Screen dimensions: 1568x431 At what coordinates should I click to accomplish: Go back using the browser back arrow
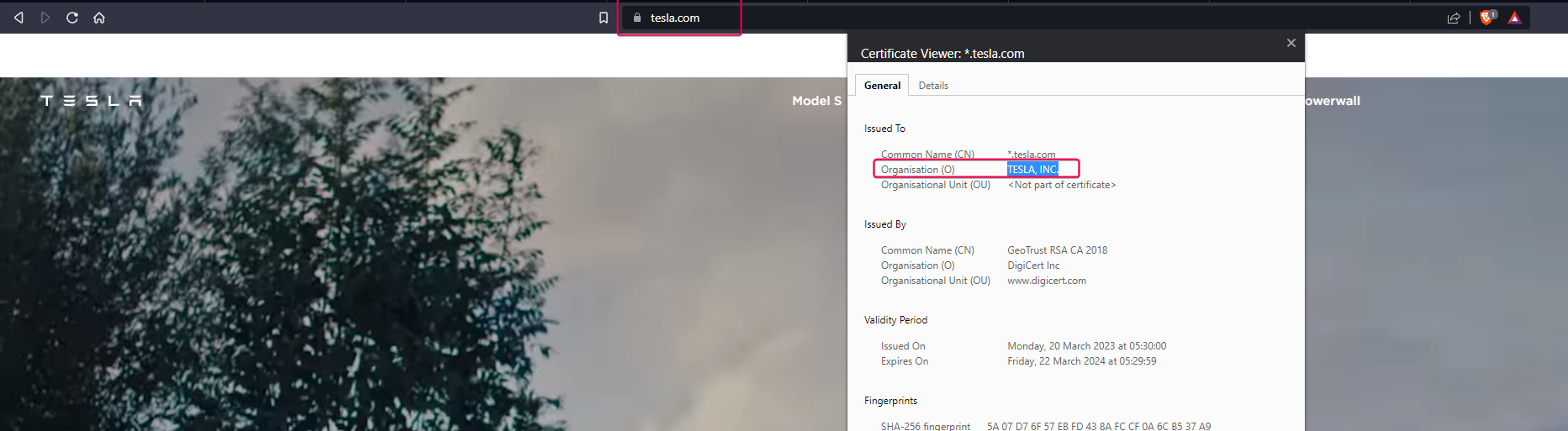(18, 18)
